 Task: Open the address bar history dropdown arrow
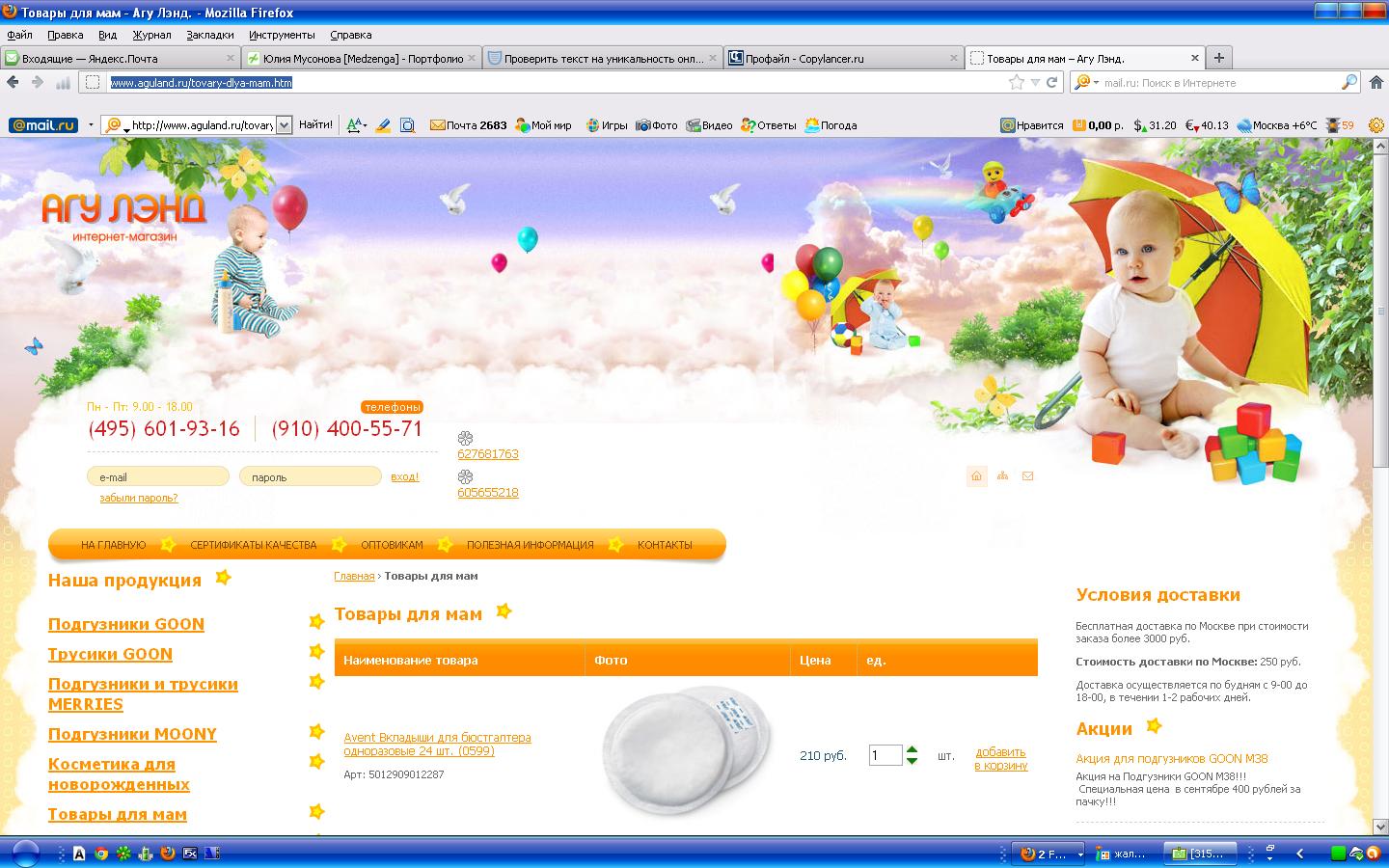1035,83
